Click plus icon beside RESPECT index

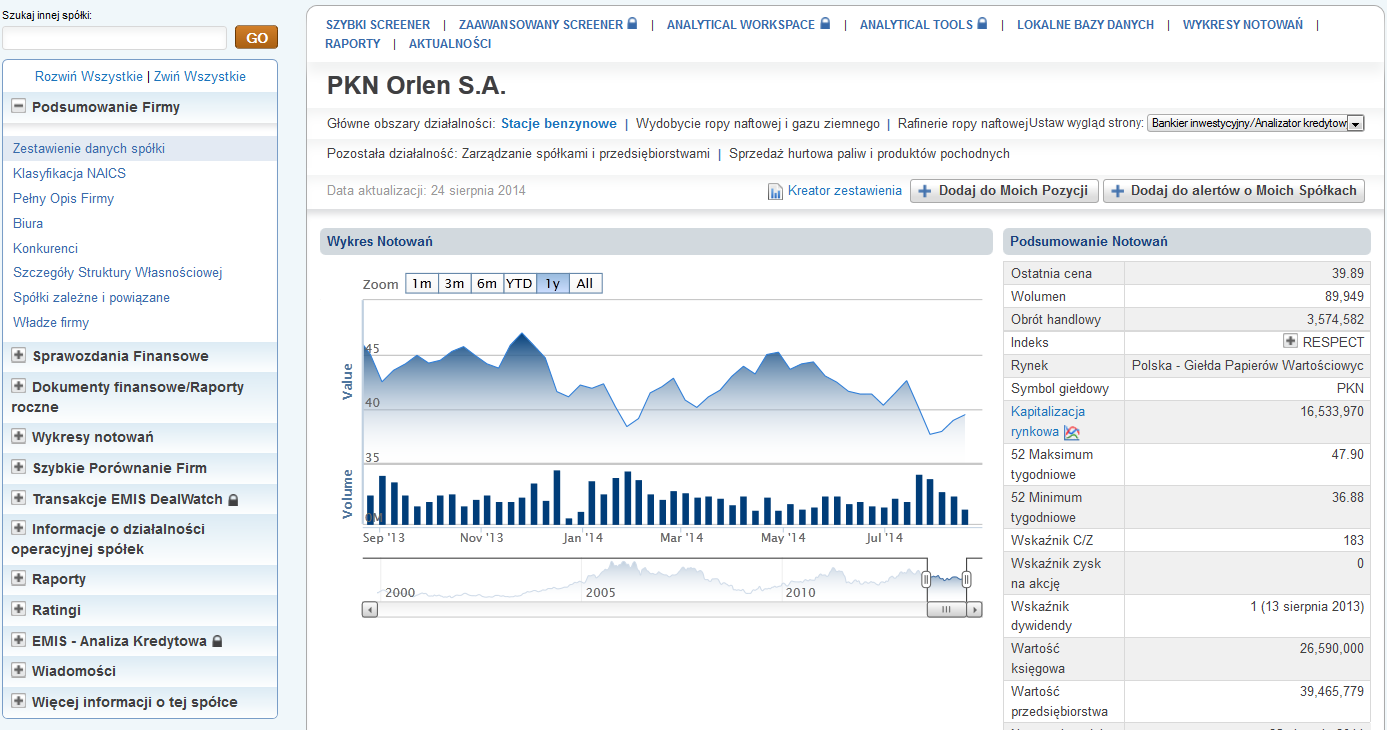[x=1291, y=342]
